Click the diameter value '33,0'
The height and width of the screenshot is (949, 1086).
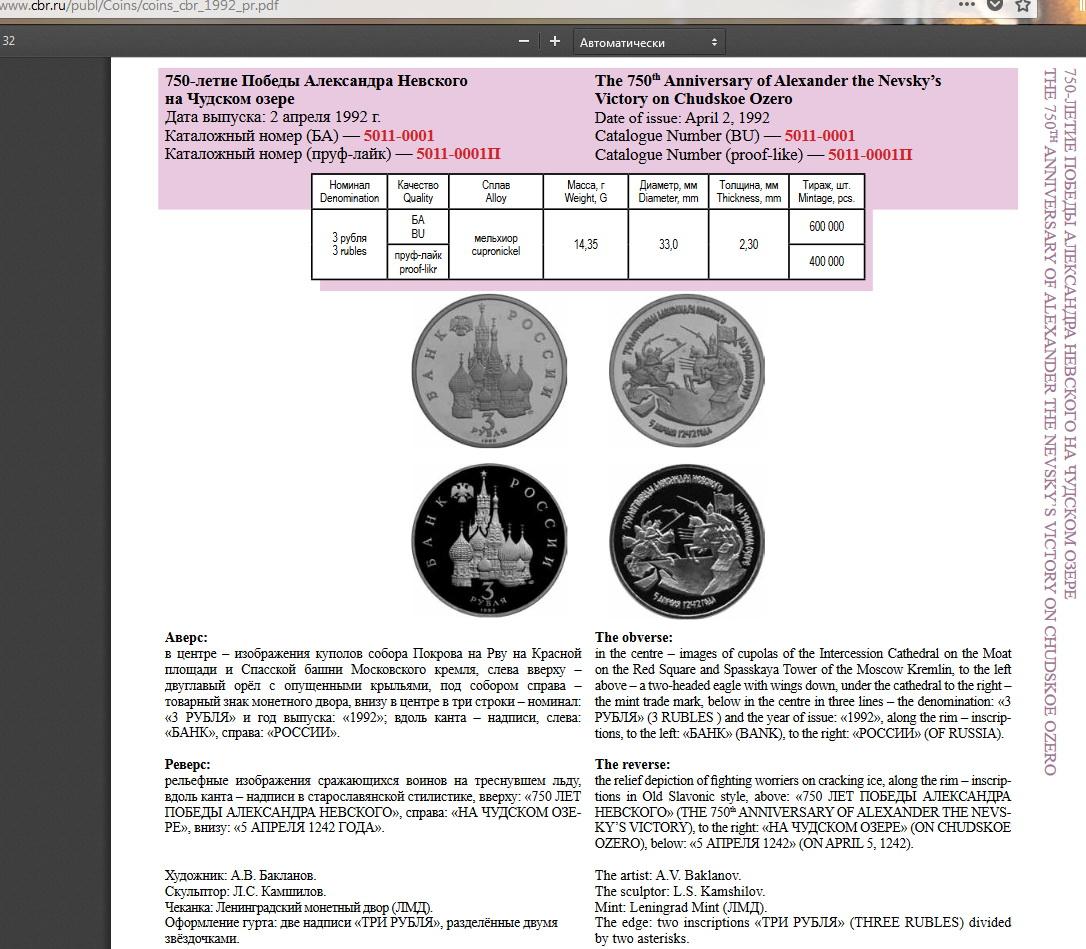[x=668, y=245]
